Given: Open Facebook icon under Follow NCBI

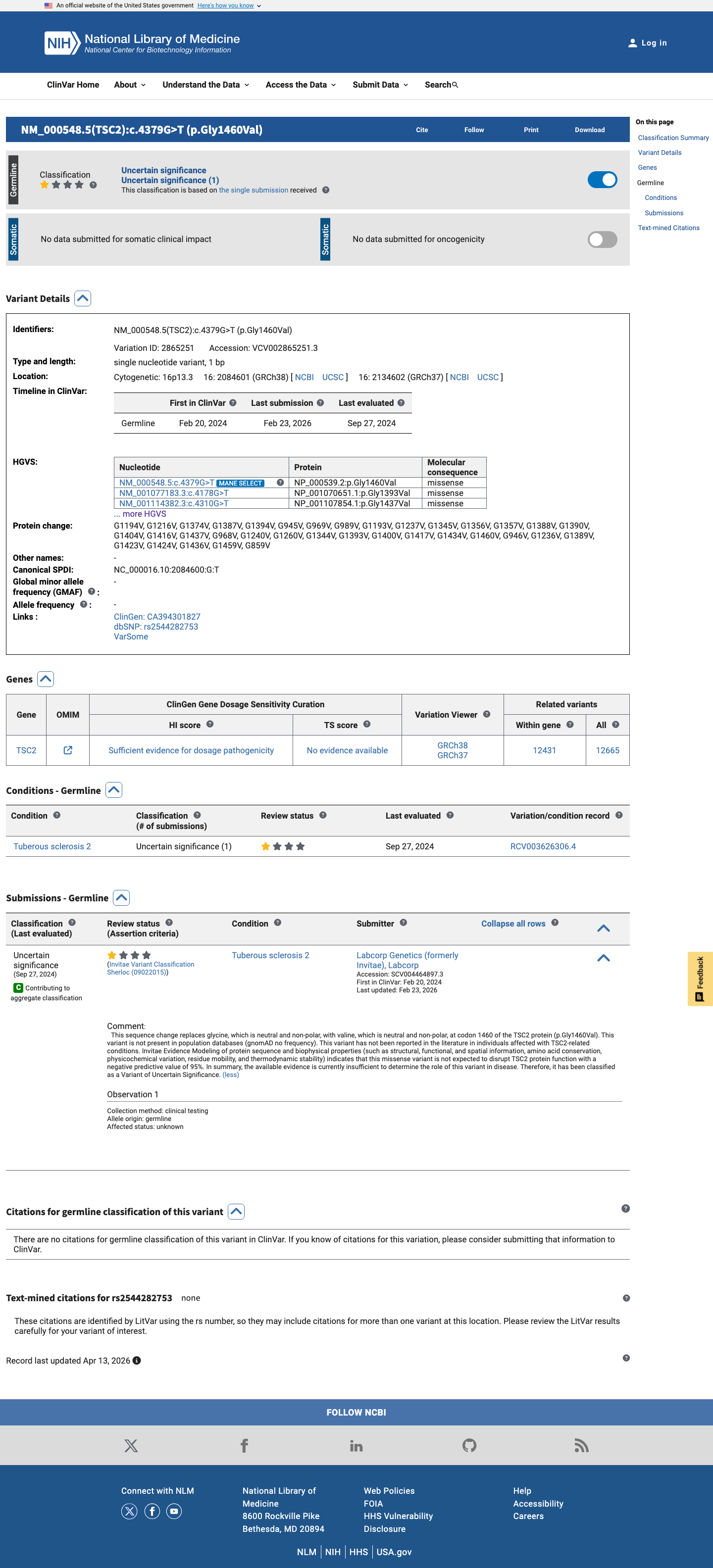Looking at the screenshot, I should pos(244,1446).
